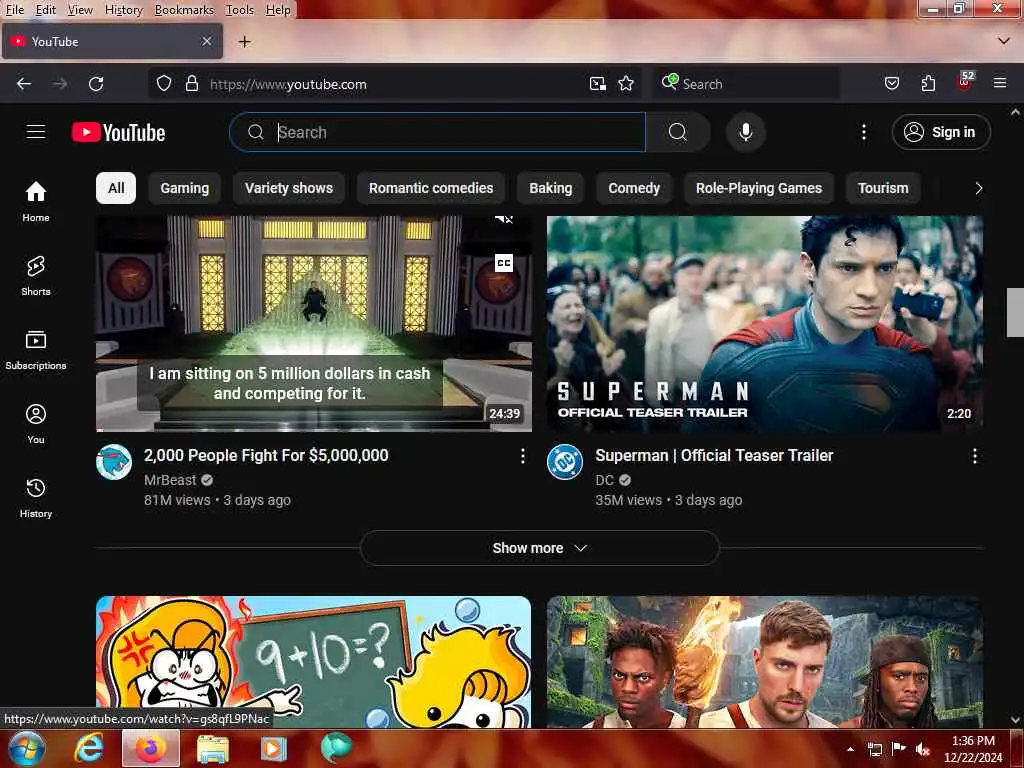The width and height of the screenshot is (1024, 768).
Task: List all tabs dropdown arrow
Action: [1004, 41]
